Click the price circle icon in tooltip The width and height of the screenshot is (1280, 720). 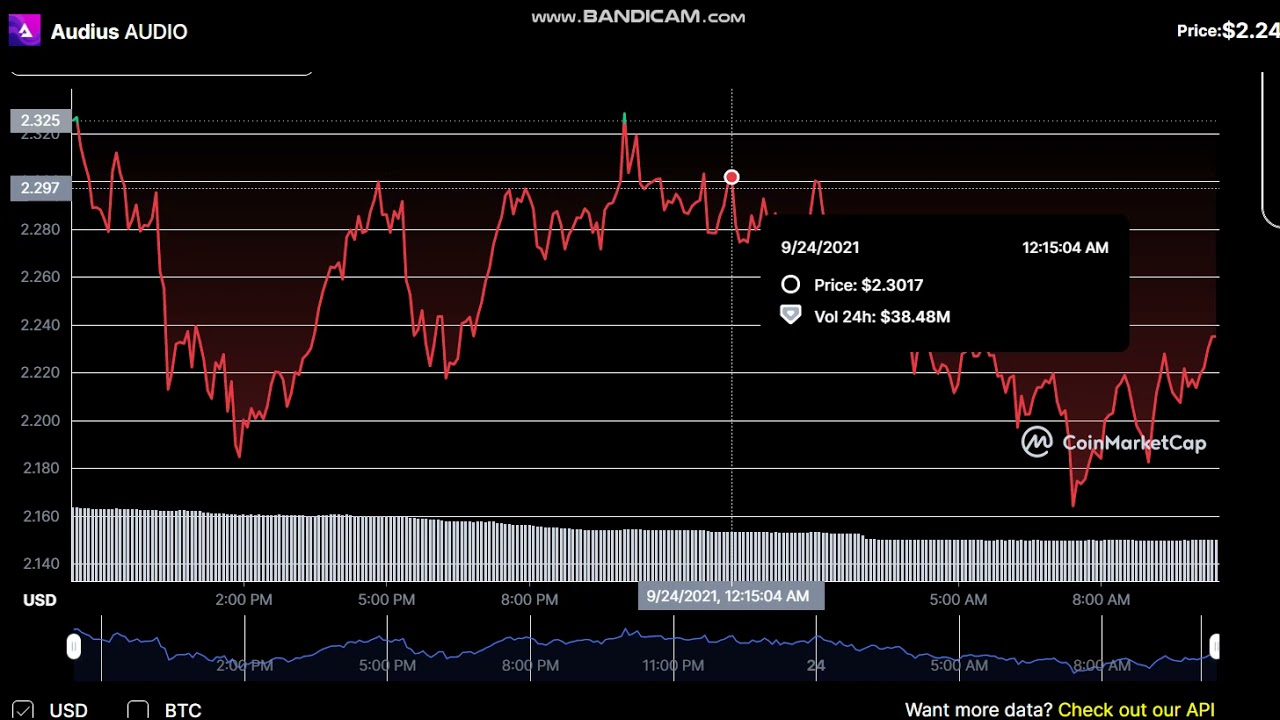click(x=790, y=285)
